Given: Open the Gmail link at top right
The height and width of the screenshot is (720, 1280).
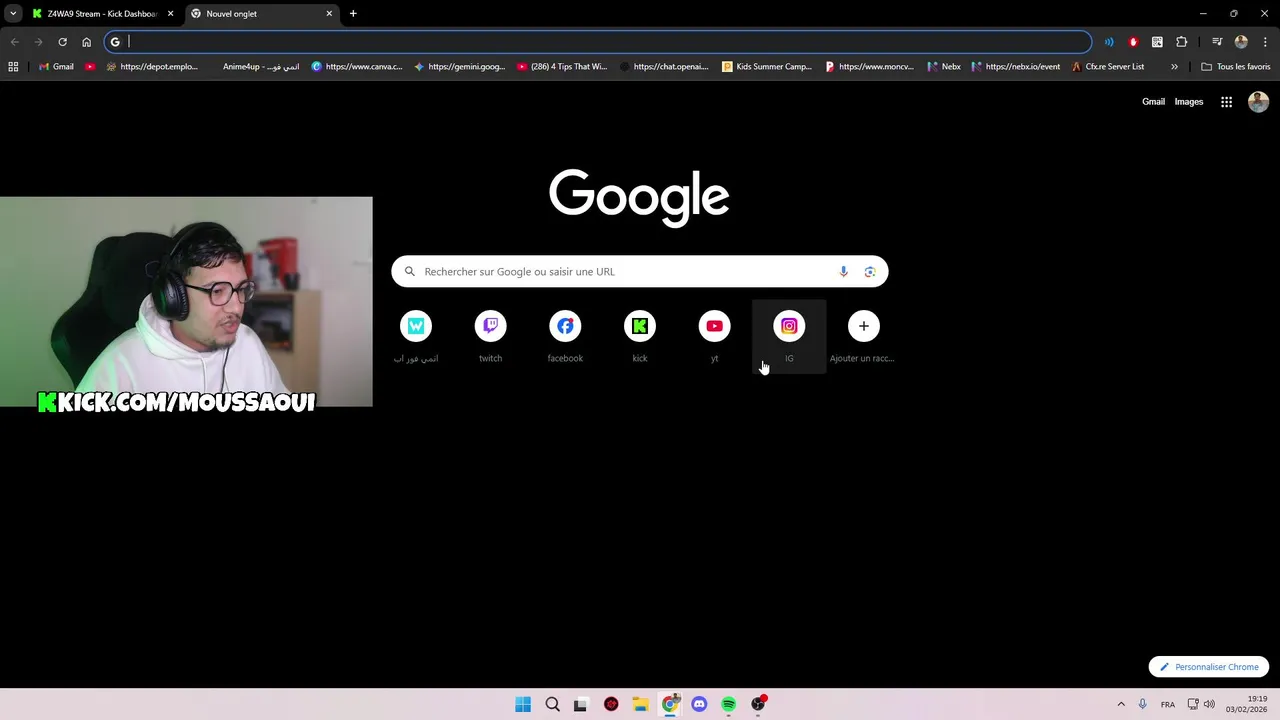Looking at the screenshot, I should 1153,102.
